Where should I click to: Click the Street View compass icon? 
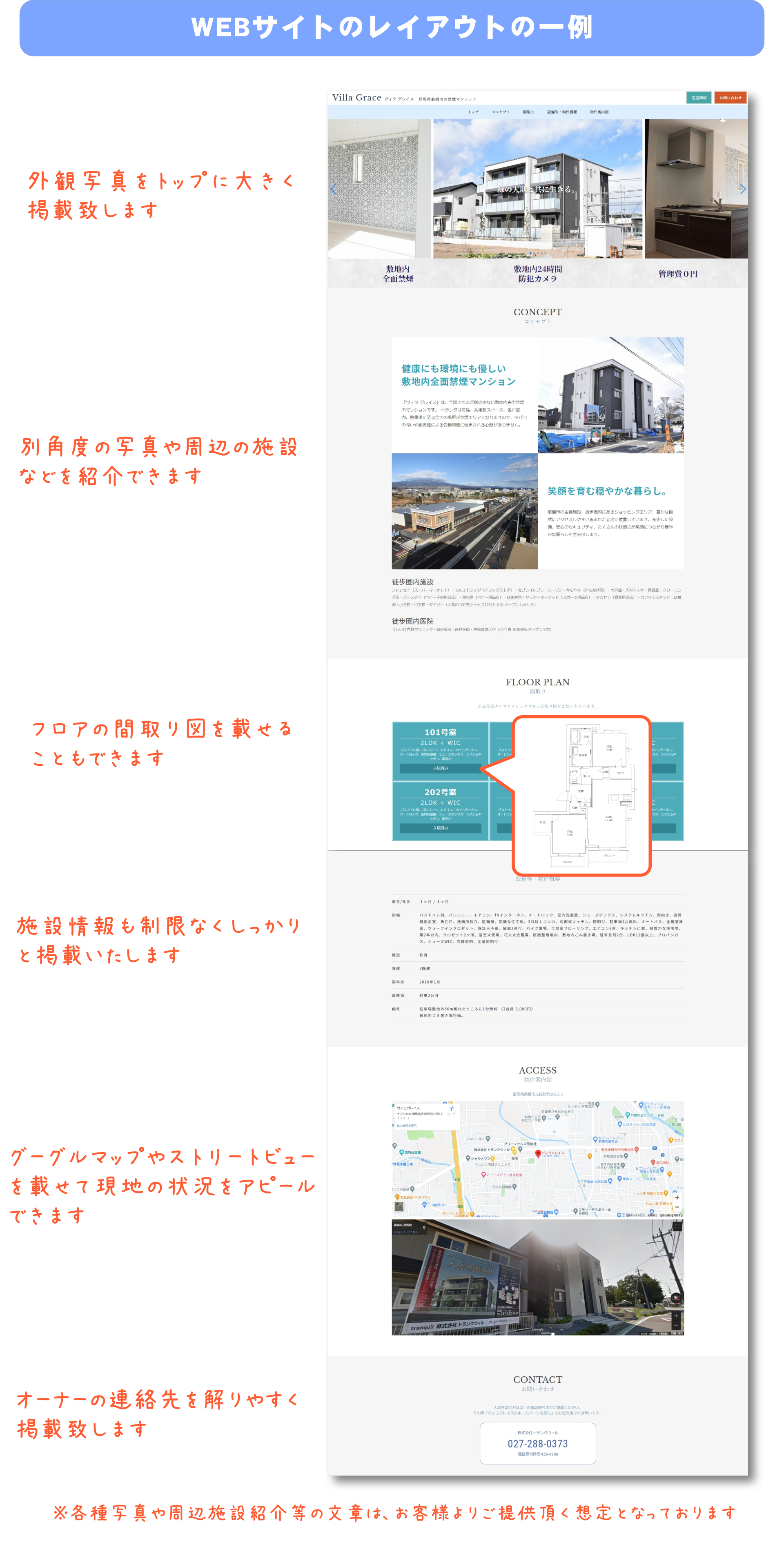click(676, 1297)
